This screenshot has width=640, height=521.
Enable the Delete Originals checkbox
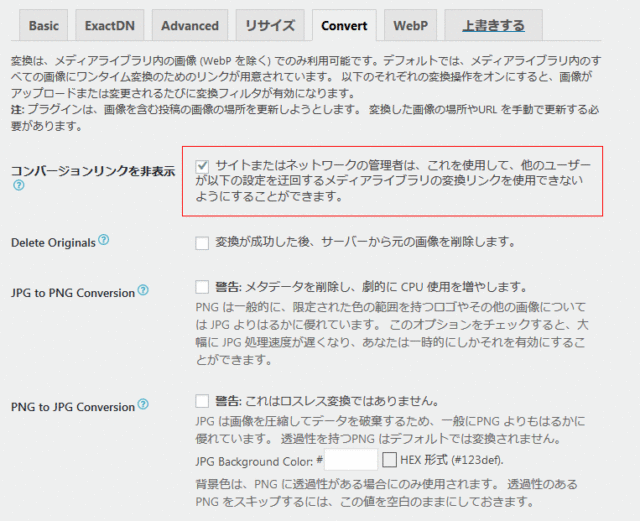[x=203, y=243]
